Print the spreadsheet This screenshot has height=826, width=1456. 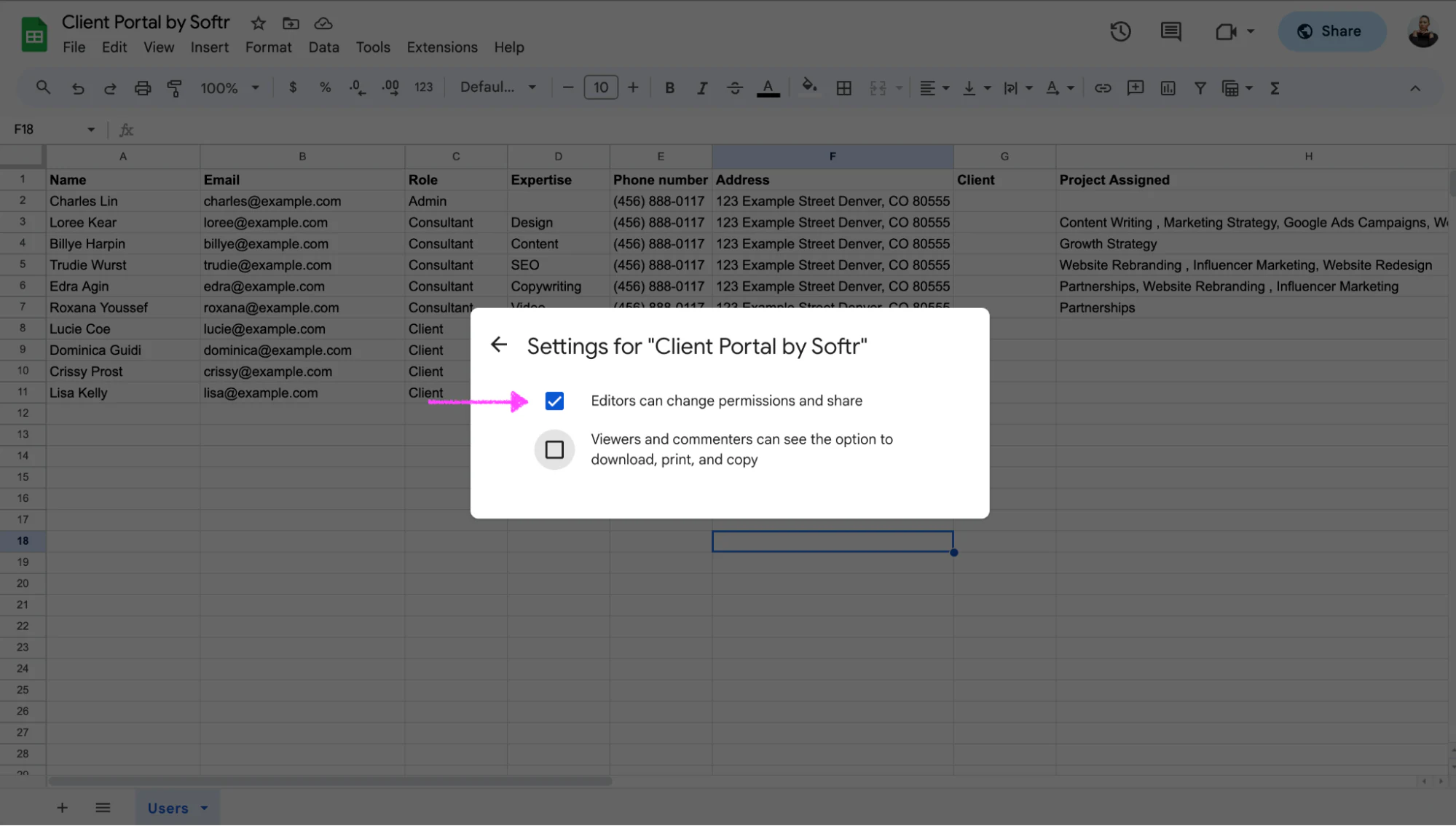click(x=143, y=88)
